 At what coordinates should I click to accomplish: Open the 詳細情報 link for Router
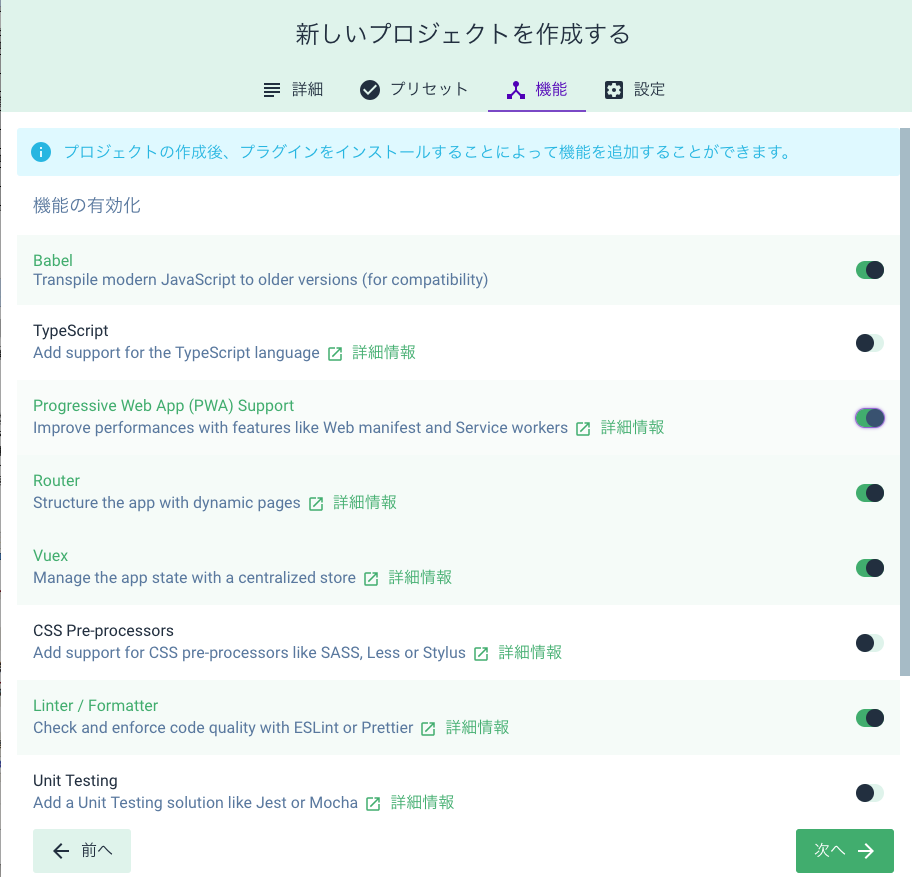pos(363,503)
